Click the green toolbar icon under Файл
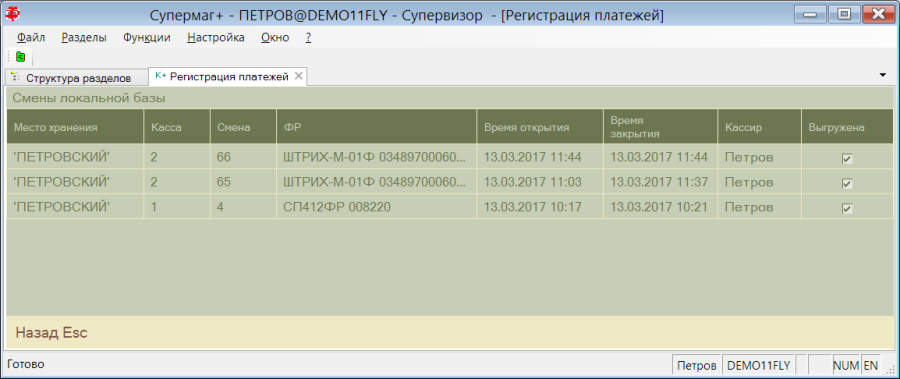 [x=21, y=57]
